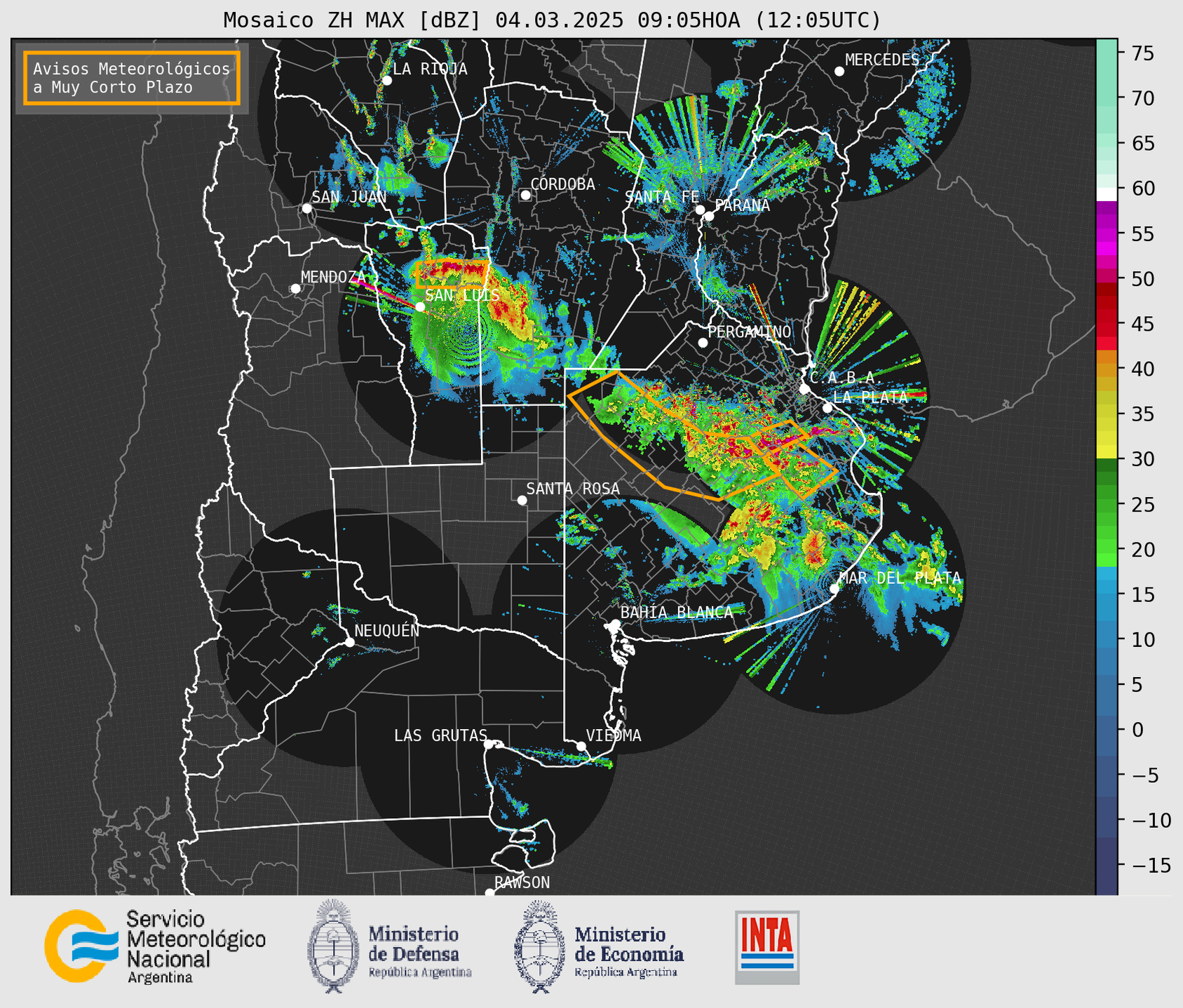This screenshot has width=1183, height=1008.
Task: Select the MERCEDES city label
Action: point(881,60)
